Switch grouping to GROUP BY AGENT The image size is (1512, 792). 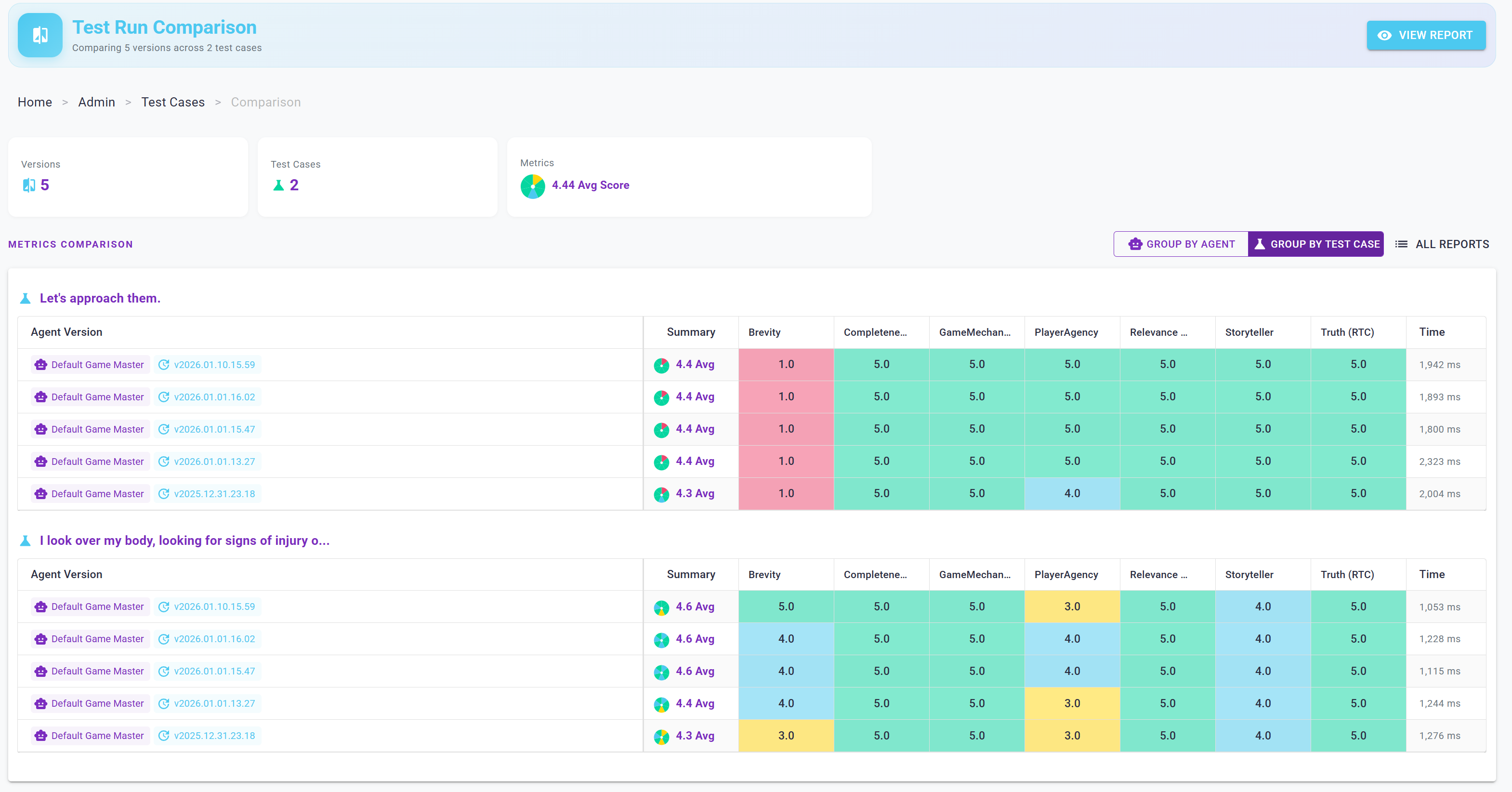(1181, 244)
